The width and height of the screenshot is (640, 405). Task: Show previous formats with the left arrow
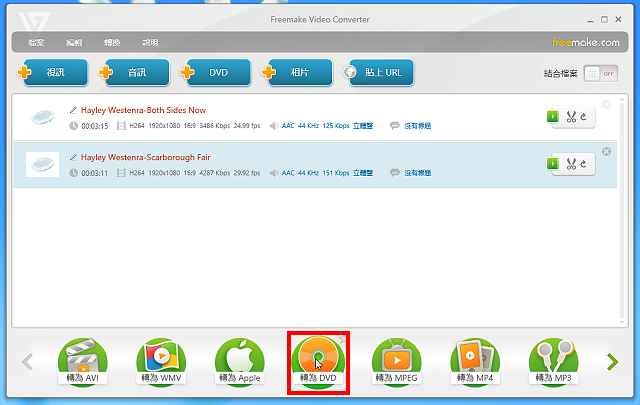[27, 362]
